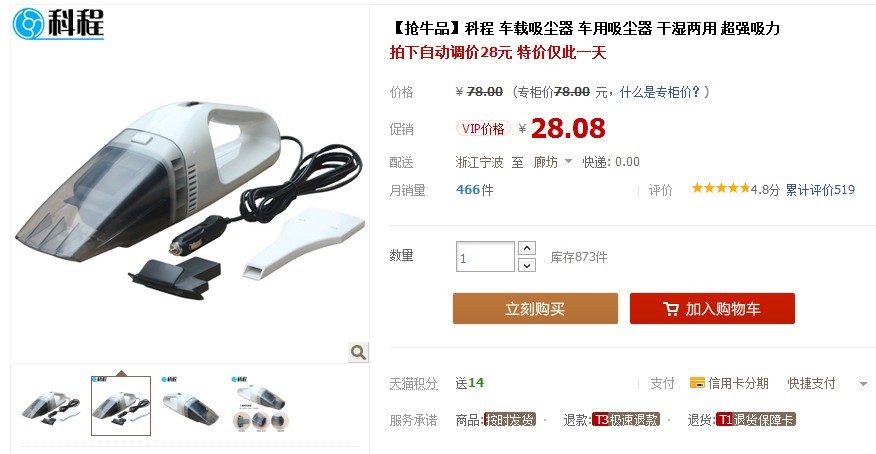Click the five-star rating icons
This screenshot has height=454, width=876.
[721, 188]
